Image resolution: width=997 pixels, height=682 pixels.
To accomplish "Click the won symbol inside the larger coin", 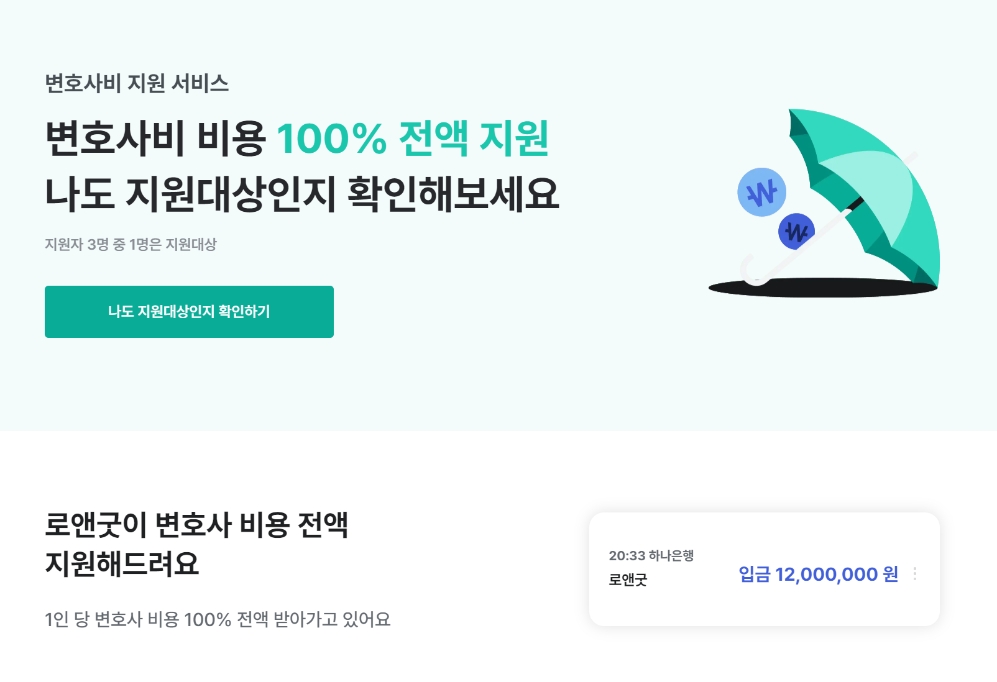I will click(x=762, y=193).
